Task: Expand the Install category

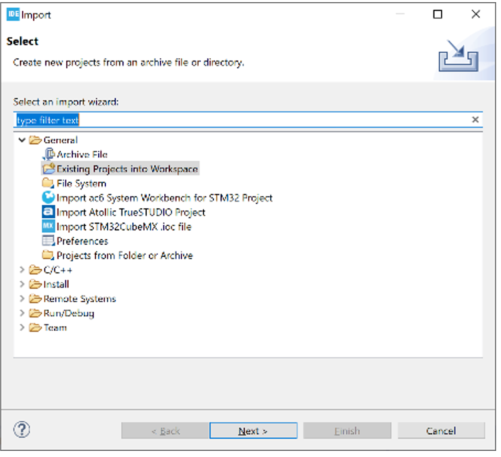Action: pyautogui.click(x=22, y=284)
